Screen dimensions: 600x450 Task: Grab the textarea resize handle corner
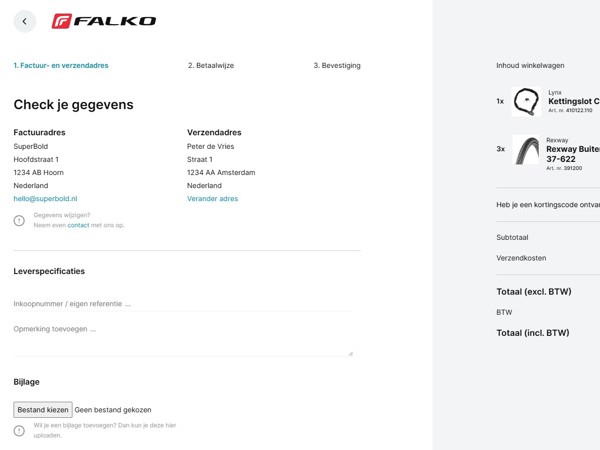pos(351,354)
